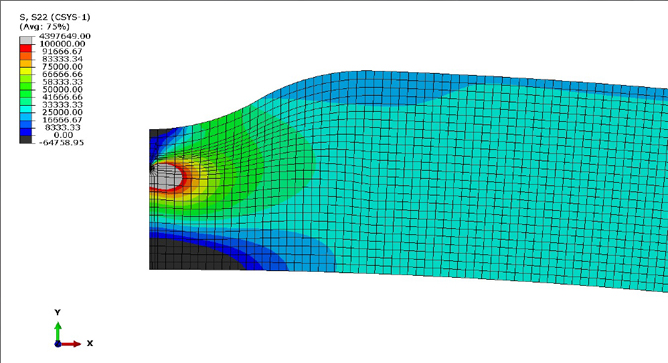This screenshot has width=668, height=363.
Task: Click the legend value 83333.34
Action: pos(62,59)
